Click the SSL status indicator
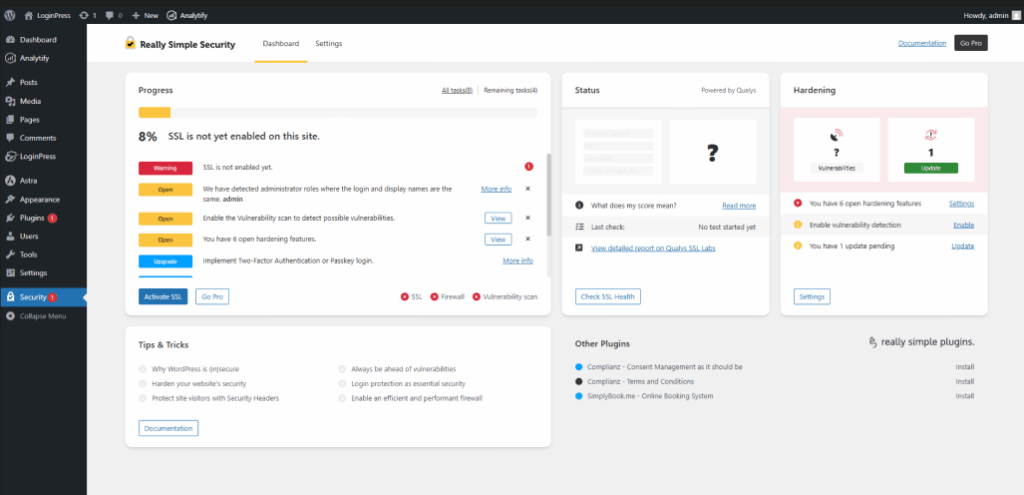Image resolution: width=1024 pixels, height=495 pixels. [x=411, y=296]
